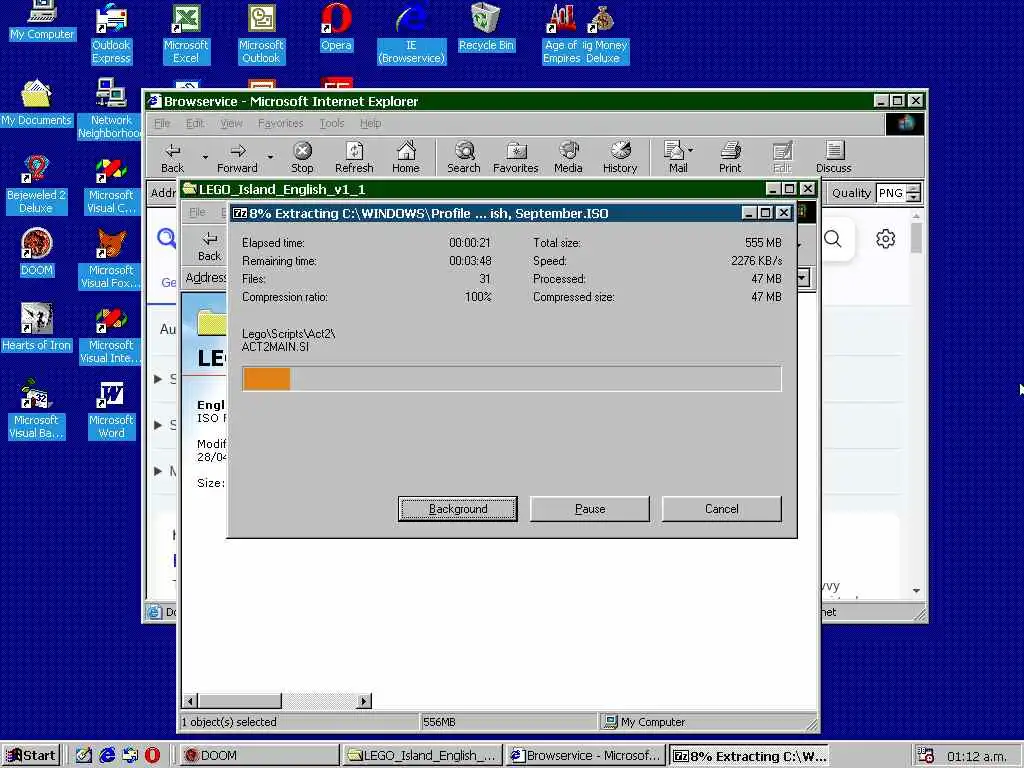Open the explorer Address bar dropdown
The height and width of the screenshot is (768, 1024).
[803, 278]
